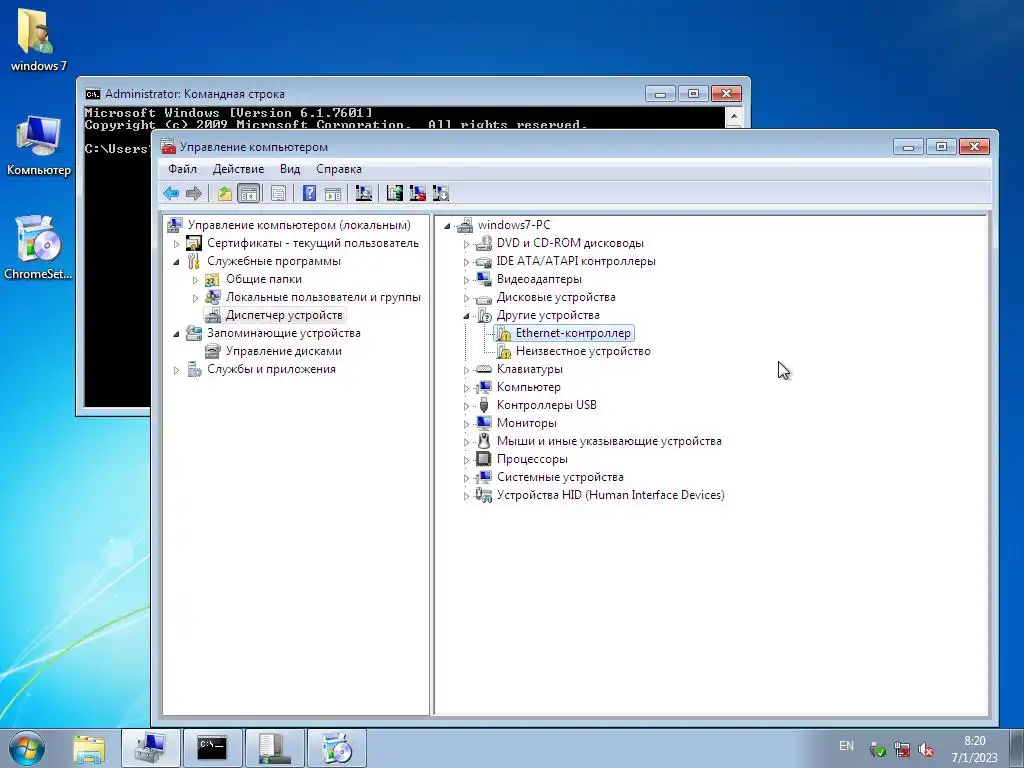
Task: Click the Back arrow toolbar icon
Action: (172, 193)
